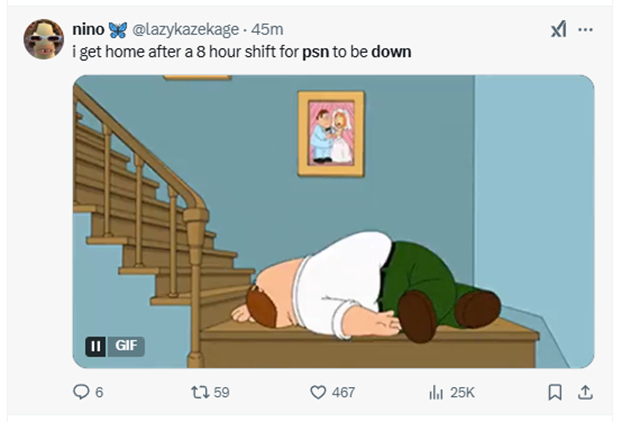Click the display name "nino"

88,30
